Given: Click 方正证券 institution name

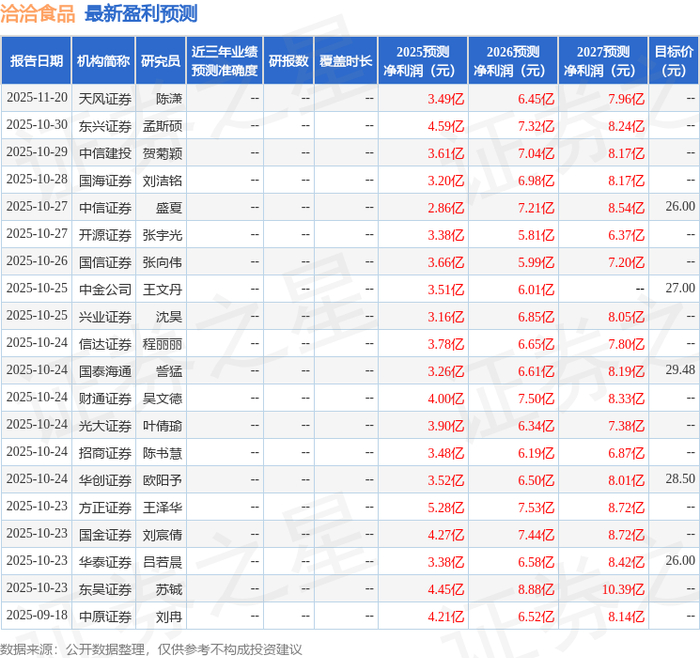Looking at the screenshot, I should 105,507.
